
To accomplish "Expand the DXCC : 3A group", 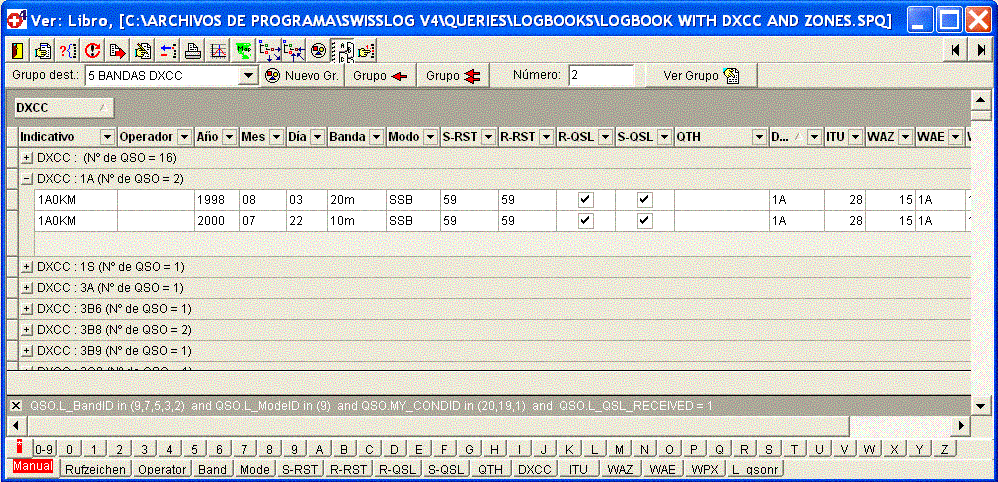I will click(27, 288).
